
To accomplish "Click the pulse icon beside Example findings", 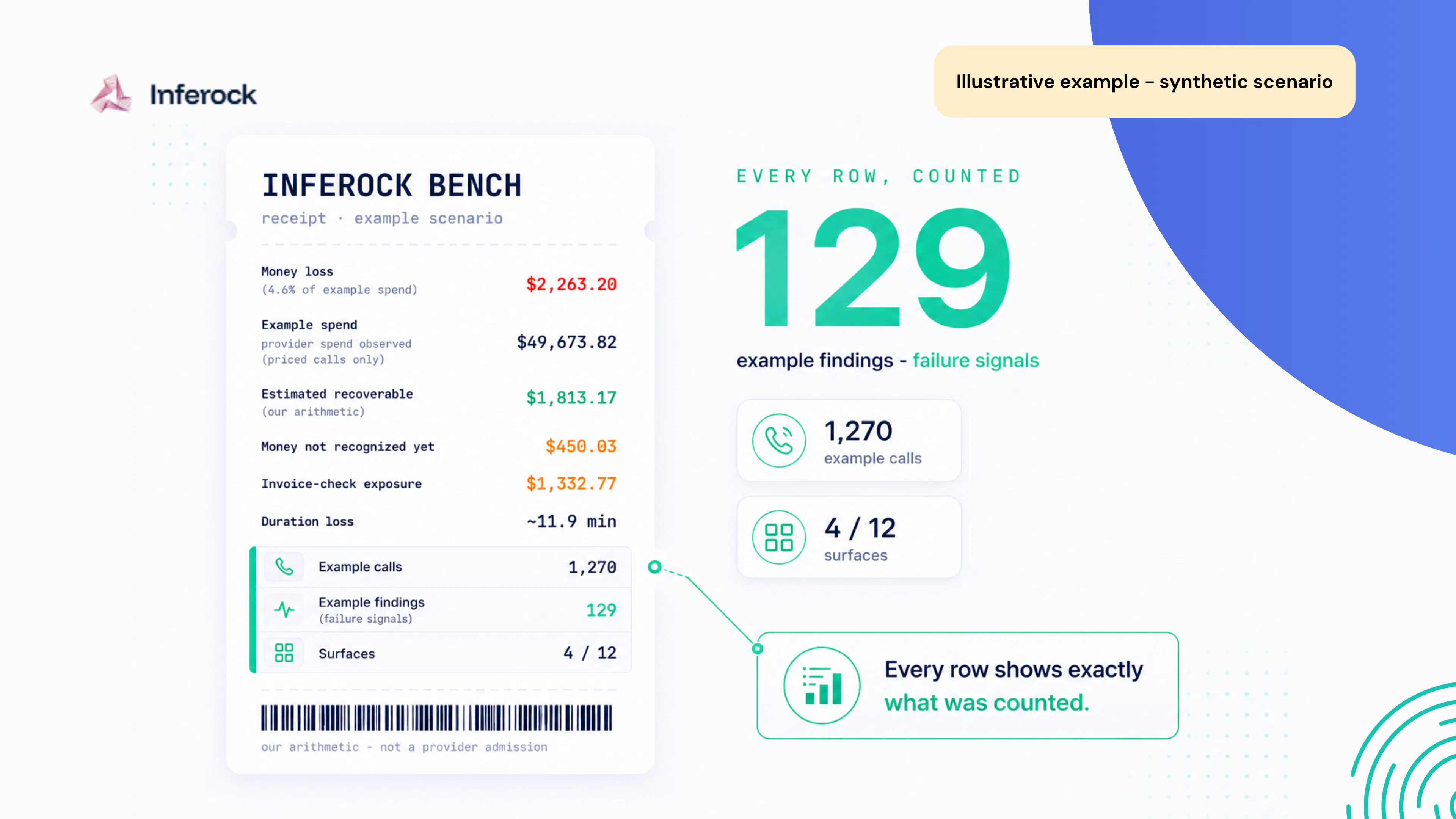I will tap(284, 609).
